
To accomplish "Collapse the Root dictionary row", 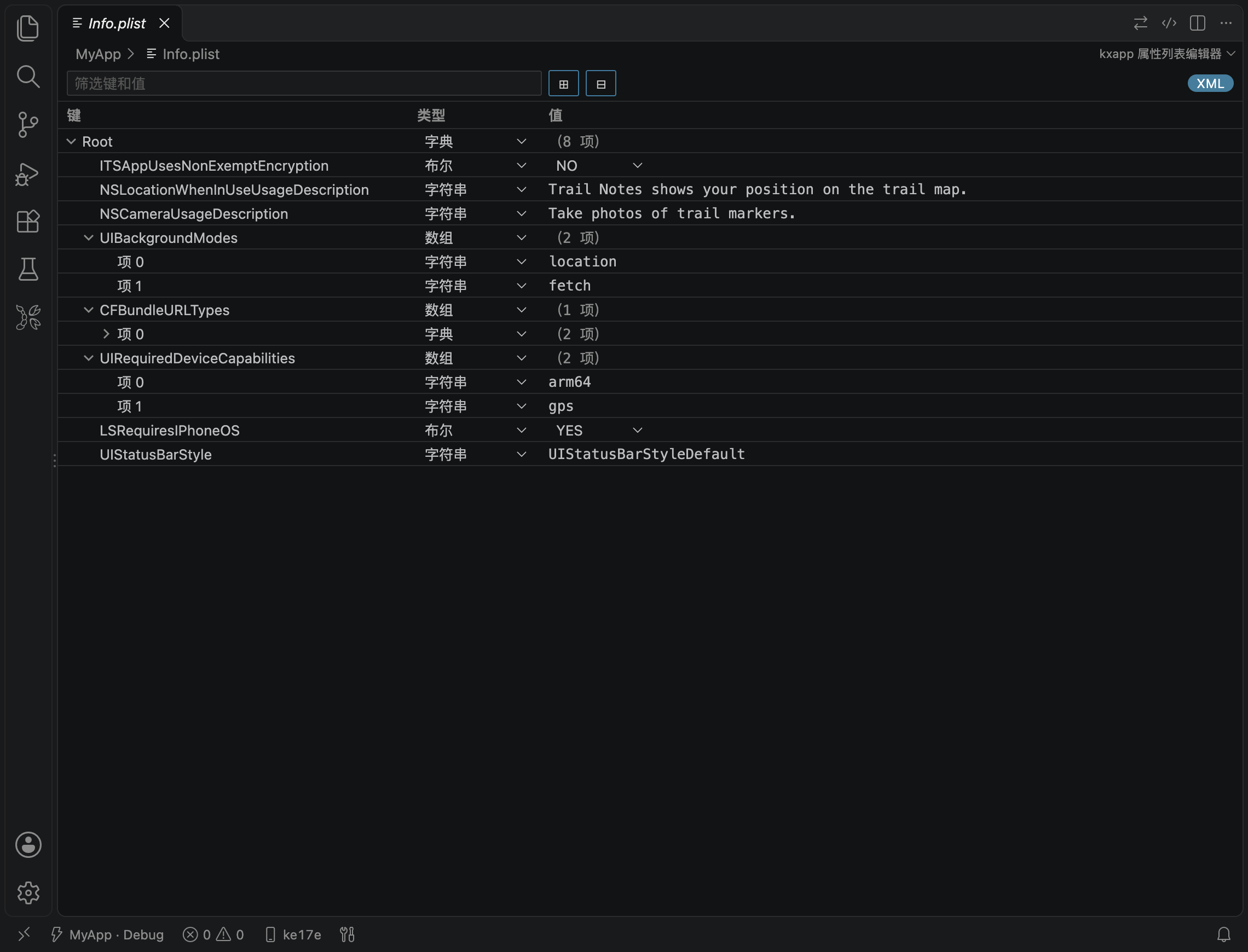I will (x=71, y=141).
